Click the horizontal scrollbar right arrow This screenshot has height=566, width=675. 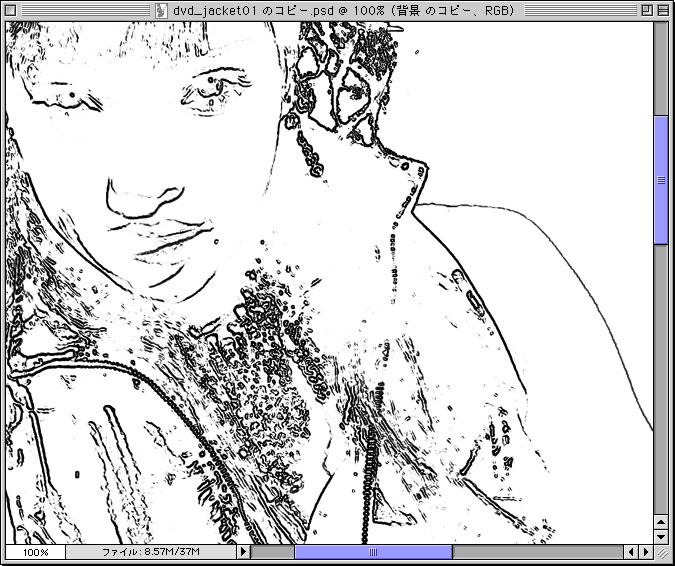[645, 552]
